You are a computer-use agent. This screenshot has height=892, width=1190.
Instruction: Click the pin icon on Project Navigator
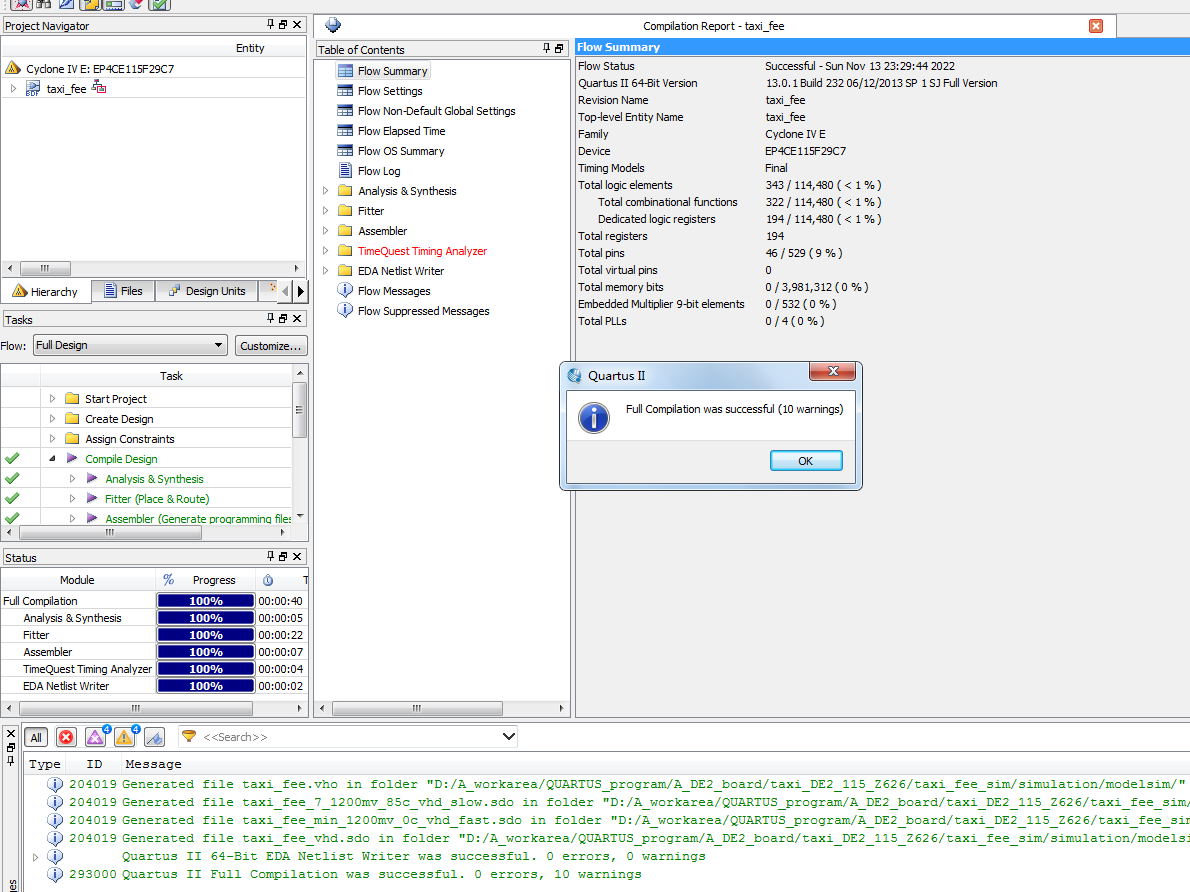pos(270,25)
